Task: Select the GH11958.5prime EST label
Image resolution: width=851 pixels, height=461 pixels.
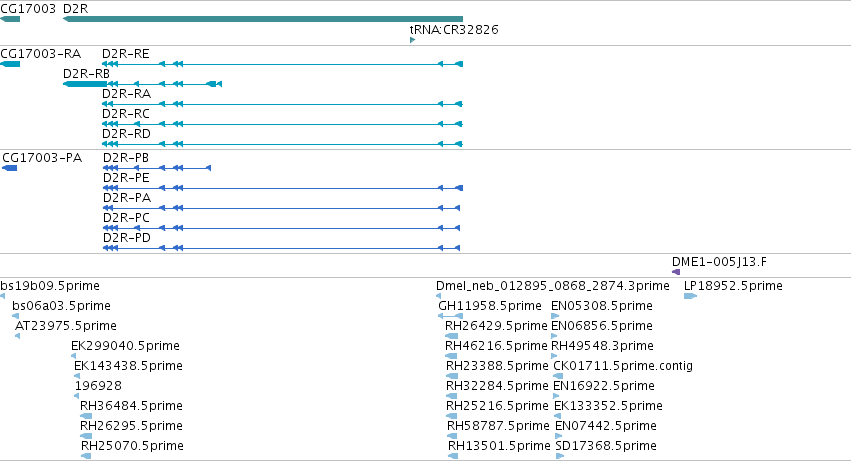Action: tap(490, 306)
